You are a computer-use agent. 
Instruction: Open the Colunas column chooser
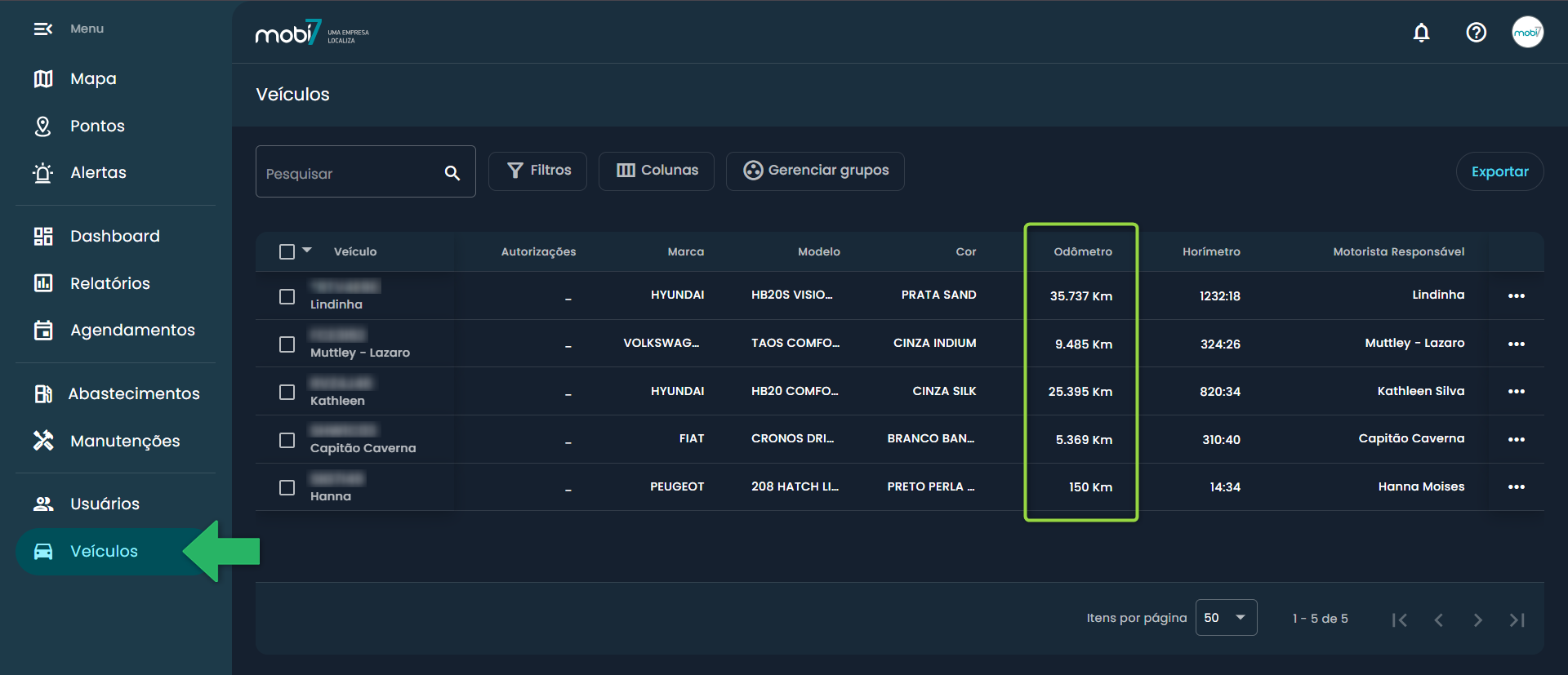(657, 171)
